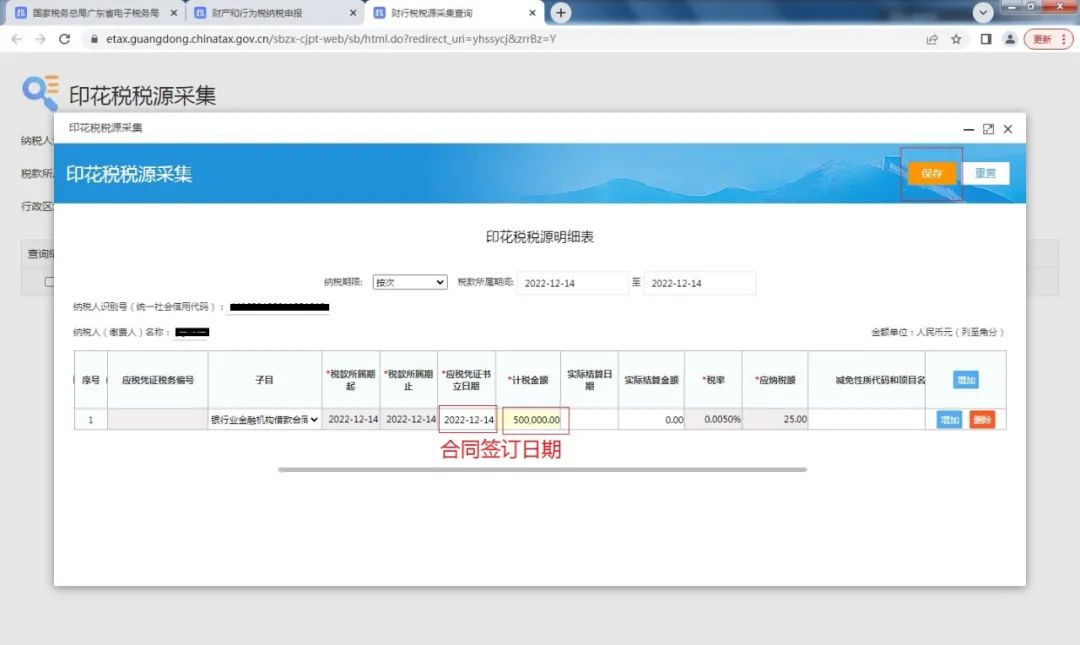Click the 实际结算金额 cell showing 0.00

click(x=651, y=420)
